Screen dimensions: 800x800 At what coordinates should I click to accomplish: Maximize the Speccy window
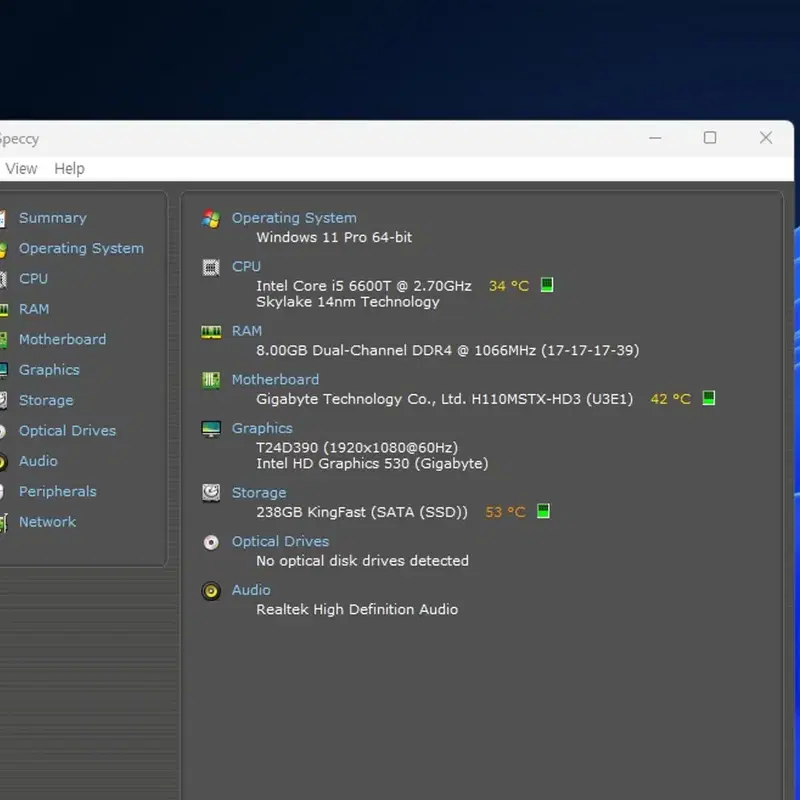710,138
